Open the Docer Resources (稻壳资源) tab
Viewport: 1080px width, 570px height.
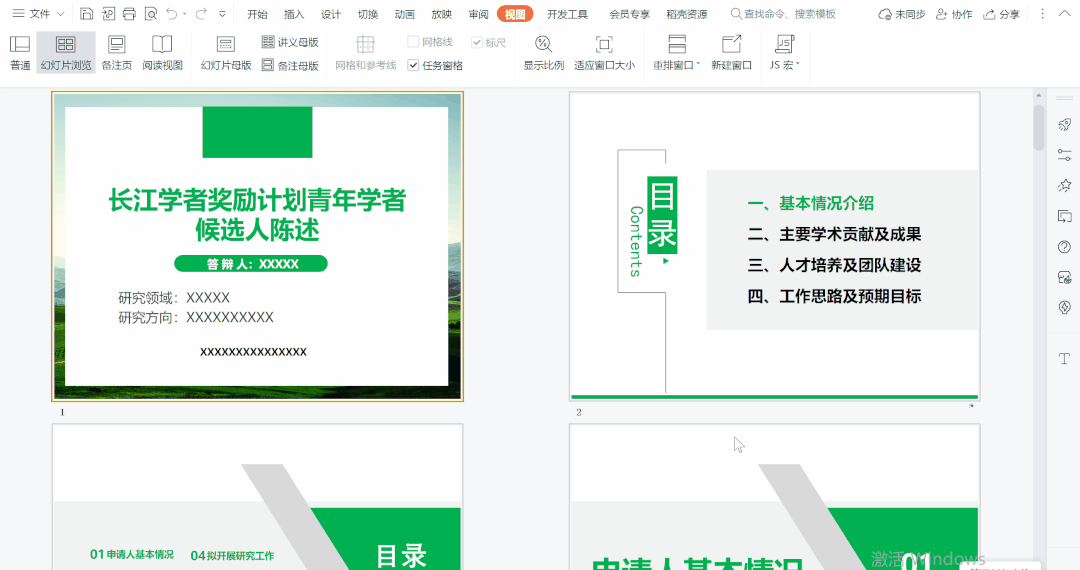coord(687,14)
